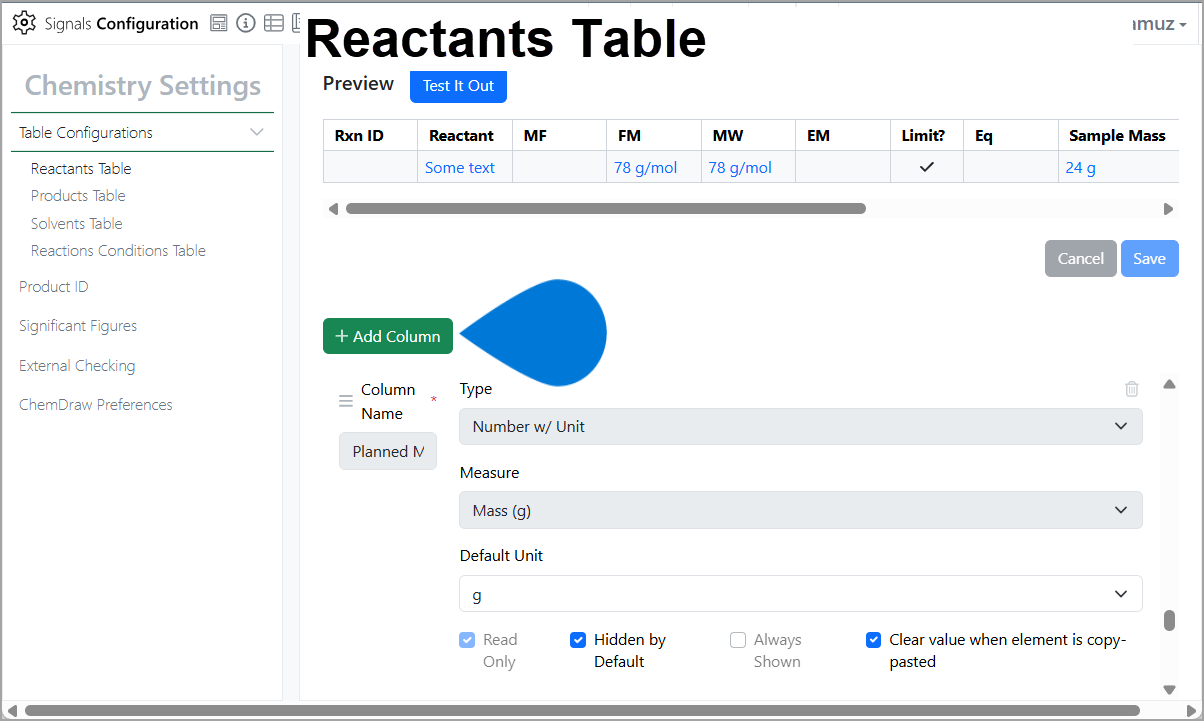Click the info circle icon in top toolbar
This screenshot has width=1204, height=721.
(x=246, y=21)
